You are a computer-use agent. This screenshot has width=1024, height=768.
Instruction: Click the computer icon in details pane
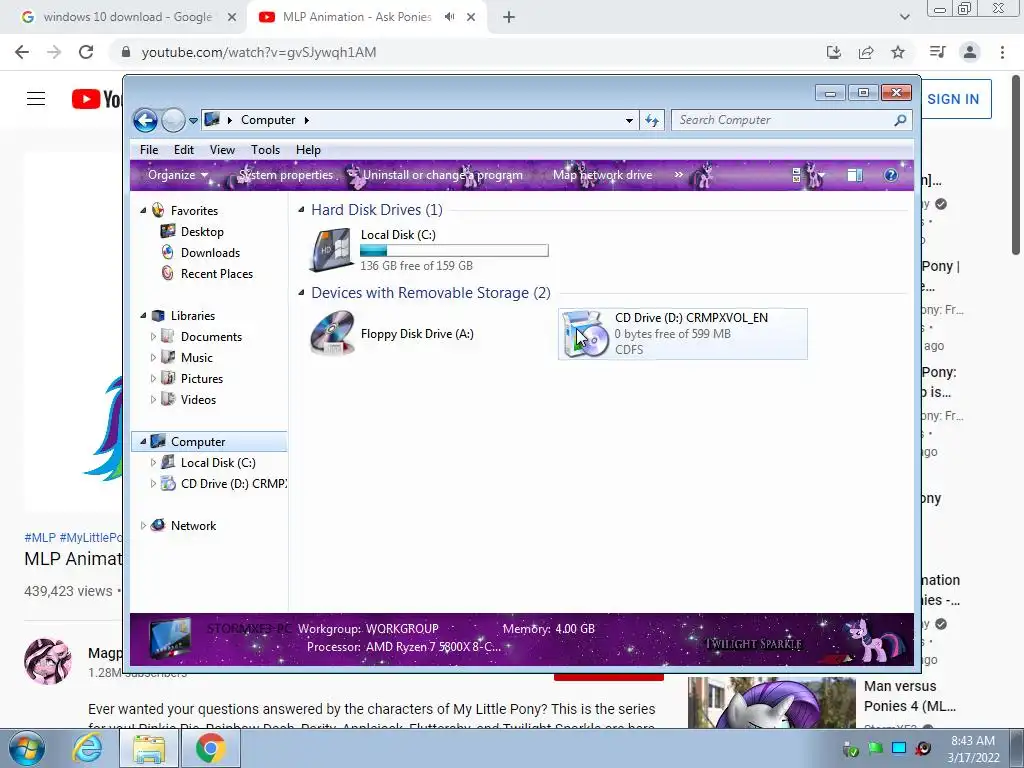tap(170, 639)
